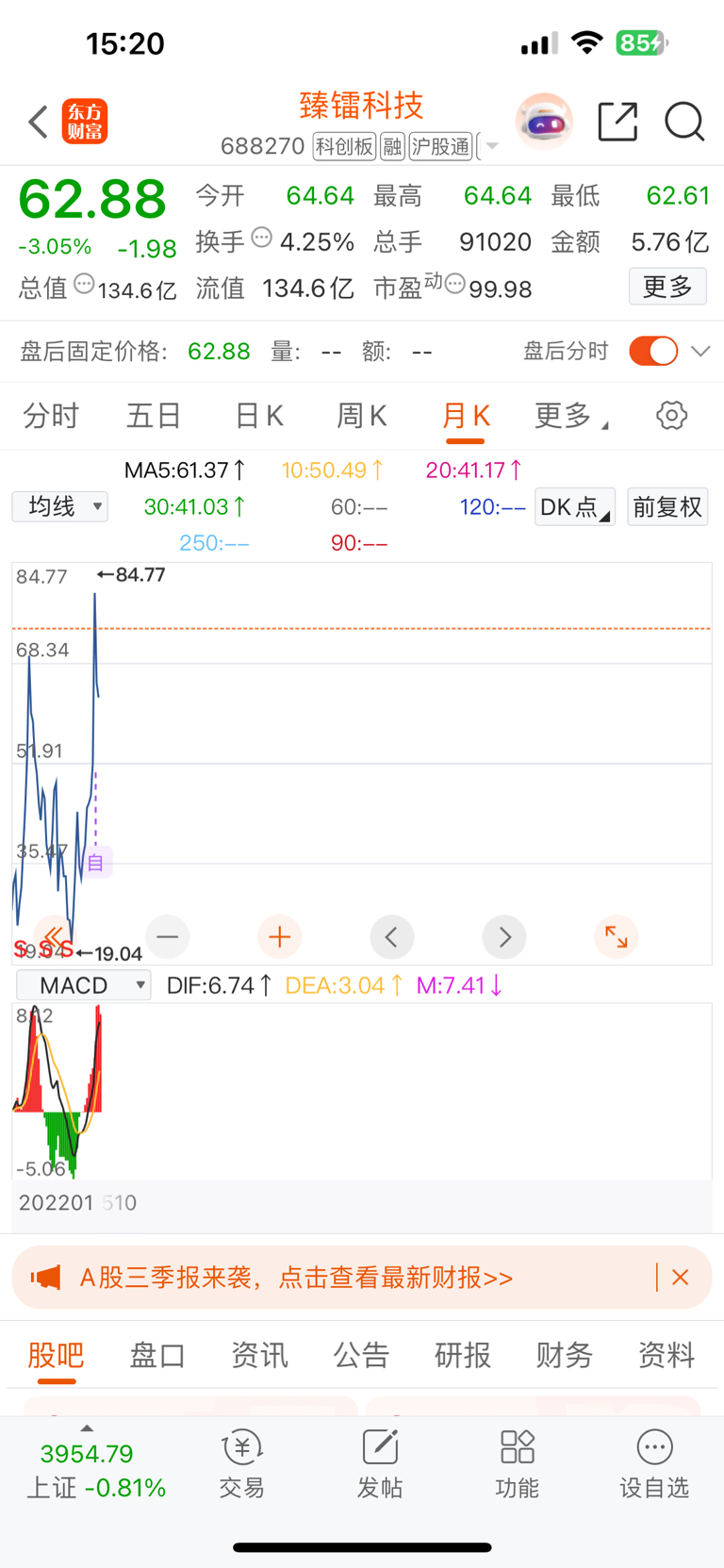Viewport: 724px width, 1568px height.
Task: Open the 公告 tab
Action: (361, 1355)
